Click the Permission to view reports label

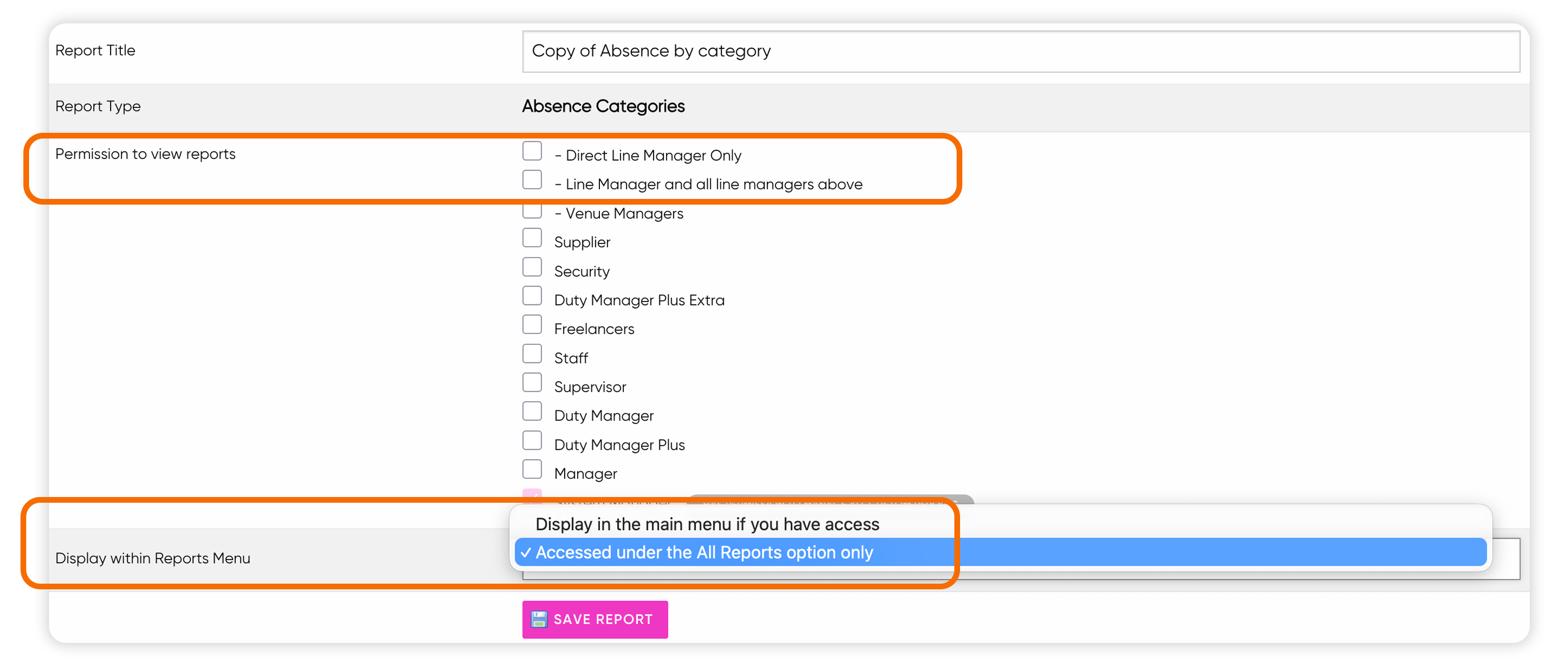(x=145, y=154)
